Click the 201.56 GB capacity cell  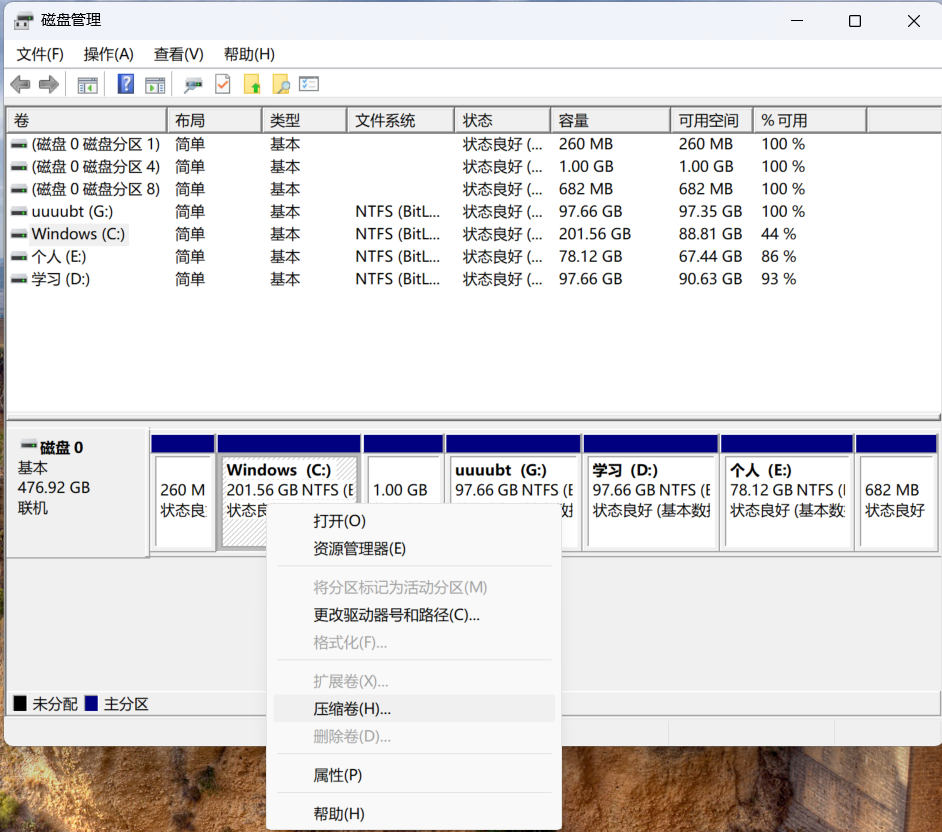point(595,234)
